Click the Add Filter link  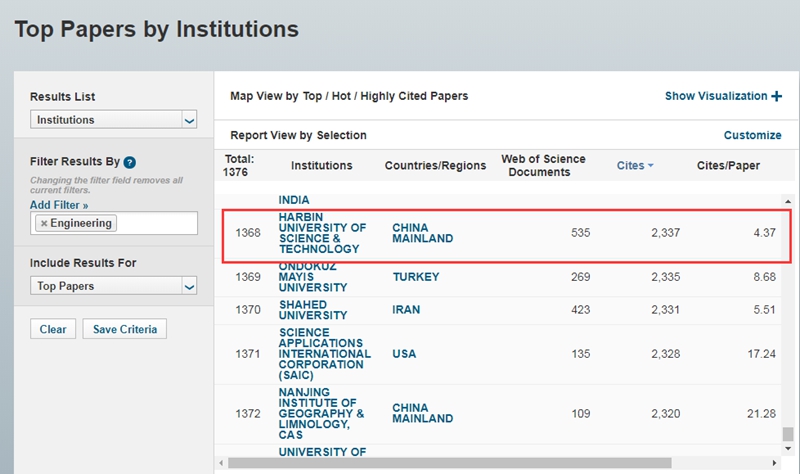point(59,205)
